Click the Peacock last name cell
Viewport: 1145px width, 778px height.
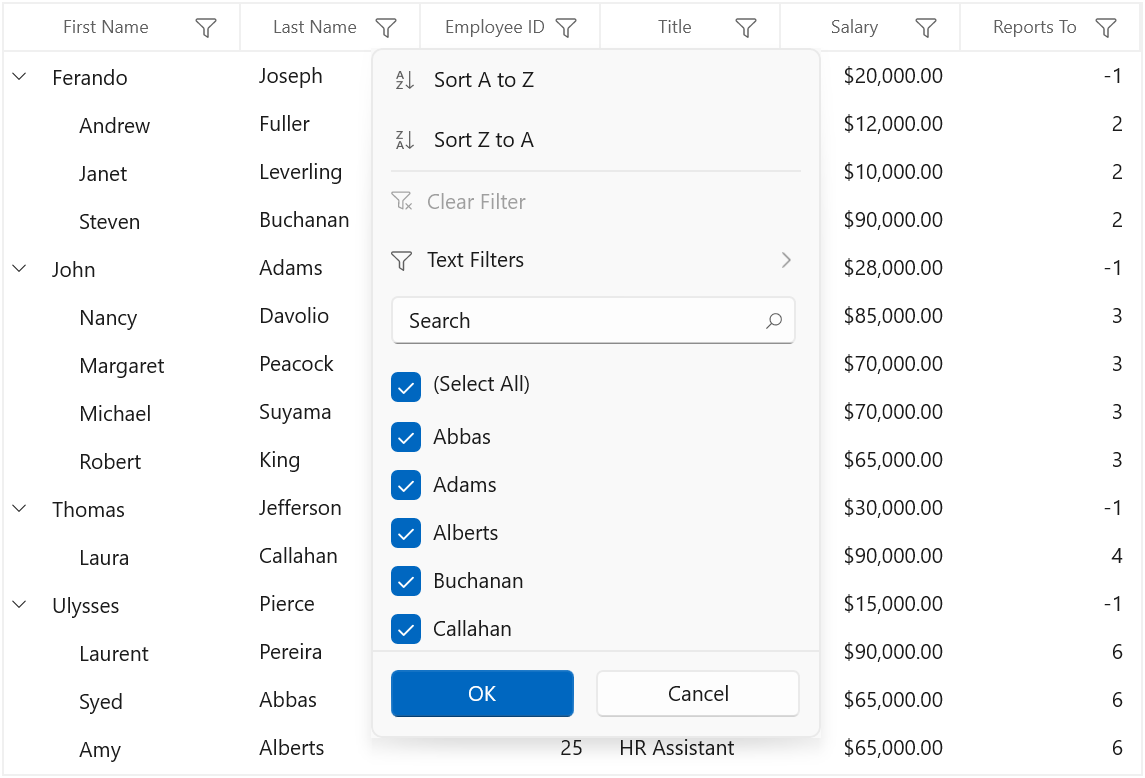(x=296, y=364)
